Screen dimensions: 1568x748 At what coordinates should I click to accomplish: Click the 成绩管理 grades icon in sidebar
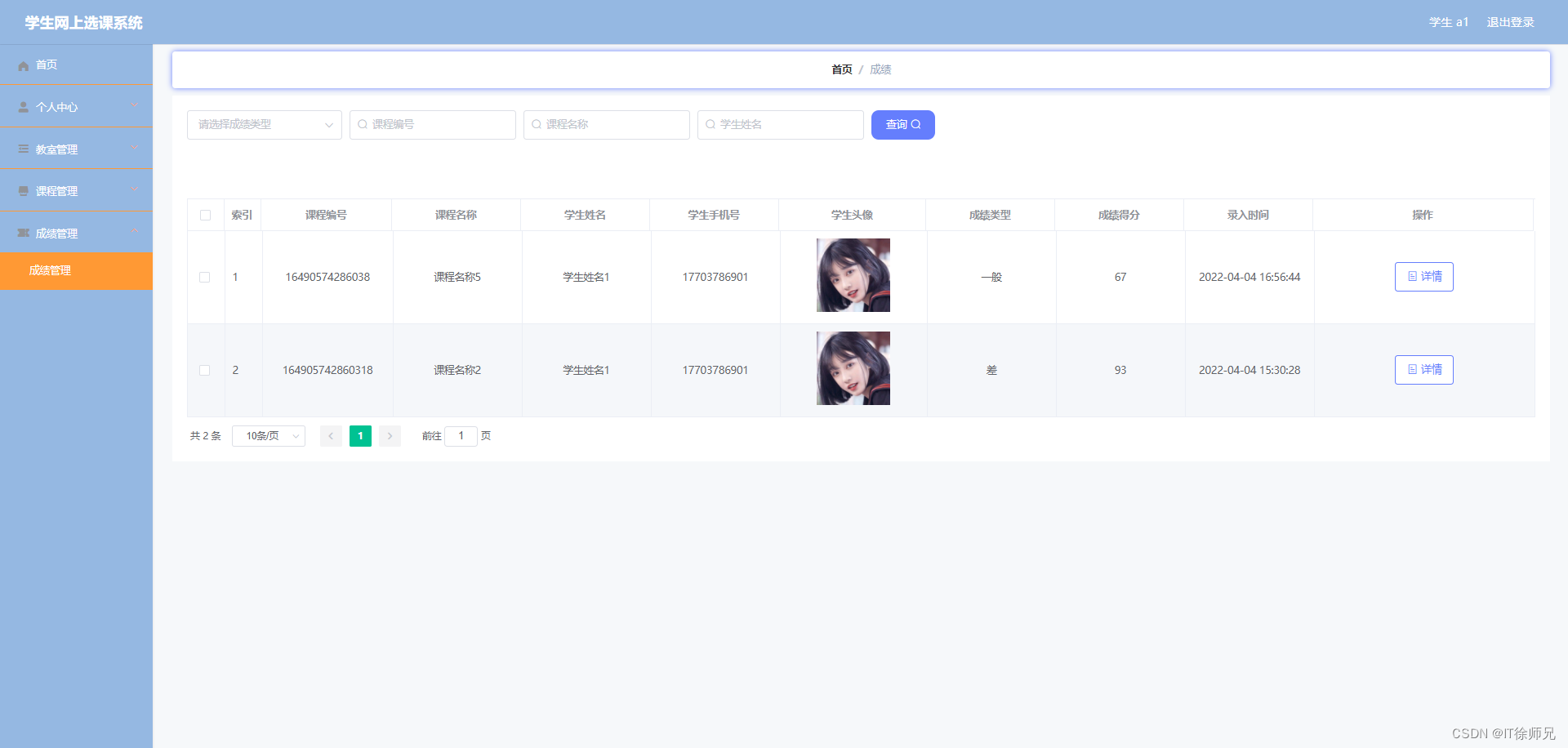pos(23,232)
